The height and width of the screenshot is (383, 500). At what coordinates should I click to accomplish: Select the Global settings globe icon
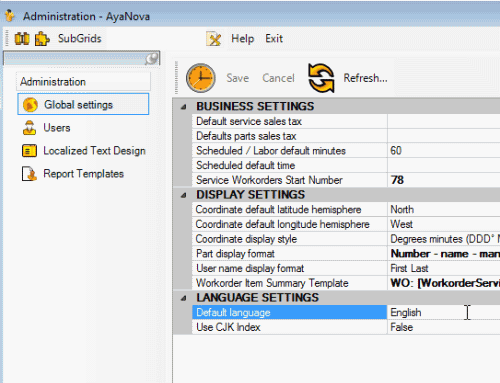click(30, 105)
